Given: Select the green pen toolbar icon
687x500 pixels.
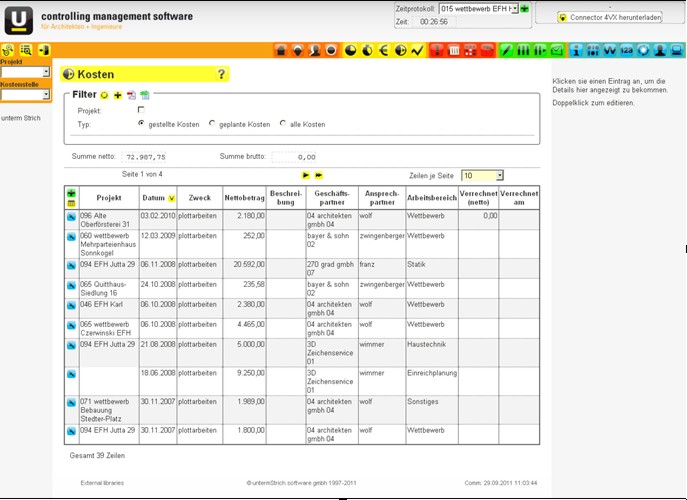Looking at the screenshot, I should pos(506,50).
